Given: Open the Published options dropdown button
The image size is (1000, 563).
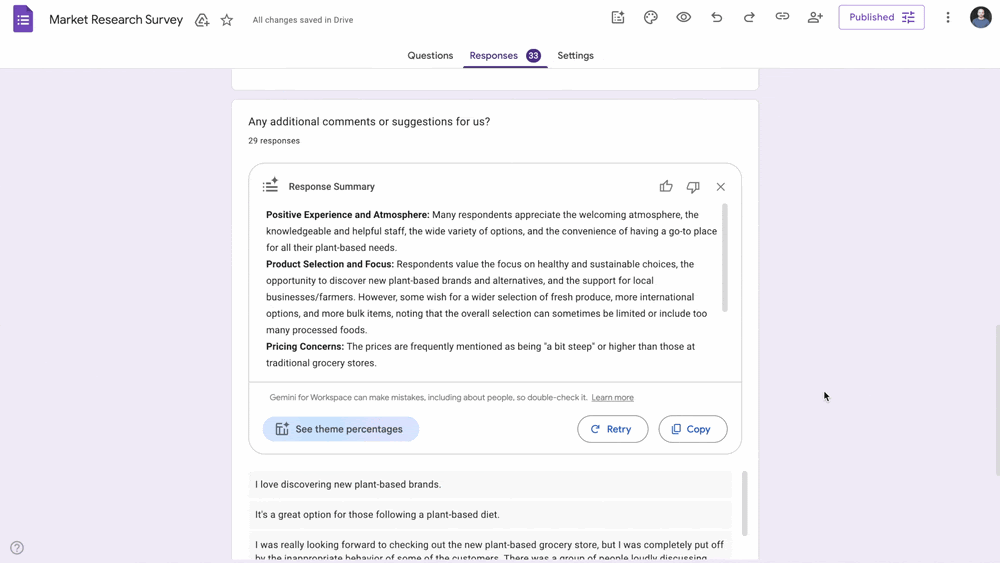Looking at the screenshot, I should point(881,17).
